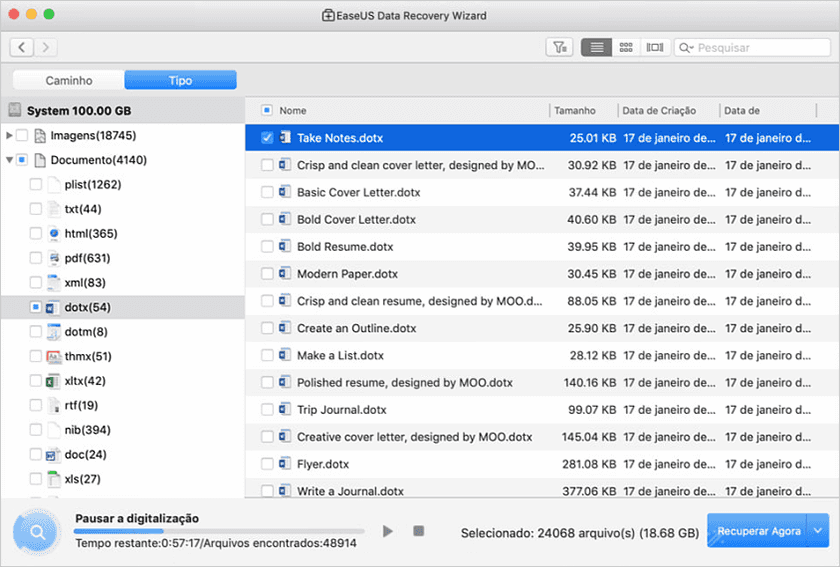Check the pdf(631) checkbox
The height and width of the screenshot is (567, 840).
point(35,258)
